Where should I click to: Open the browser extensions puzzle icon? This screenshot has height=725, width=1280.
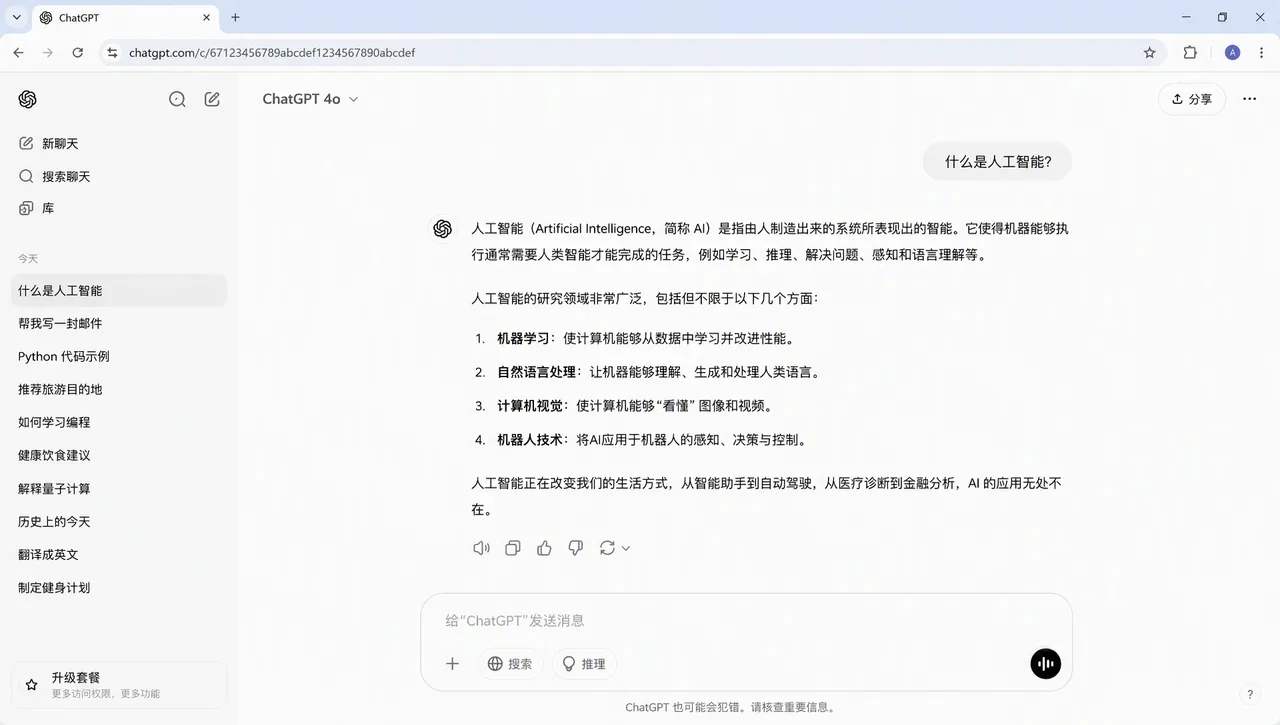pyautogui.click(x=1190, y=53)
